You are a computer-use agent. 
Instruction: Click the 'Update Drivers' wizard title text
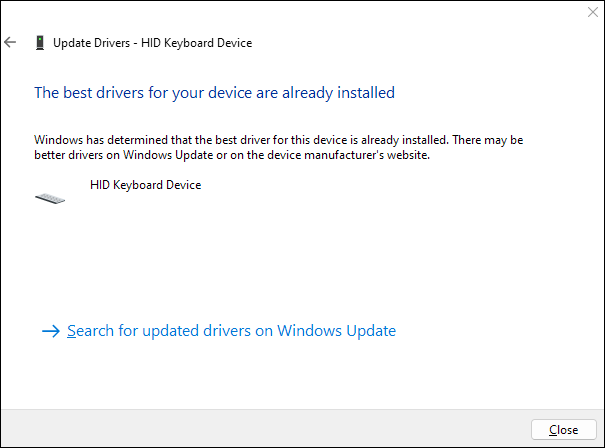(91, 43)
